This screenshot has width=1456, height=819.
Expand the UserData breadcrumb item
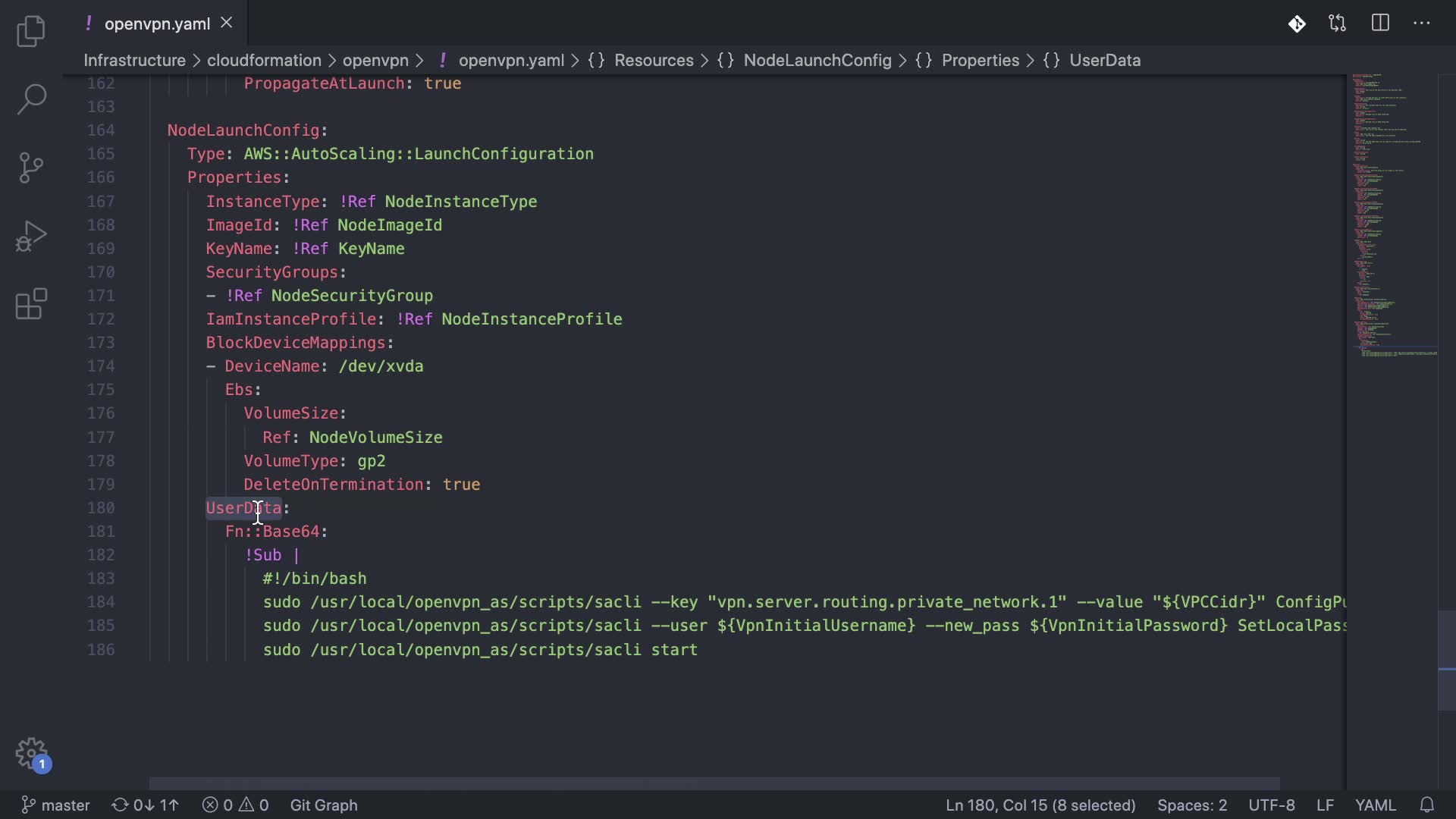coord(1104,61)
